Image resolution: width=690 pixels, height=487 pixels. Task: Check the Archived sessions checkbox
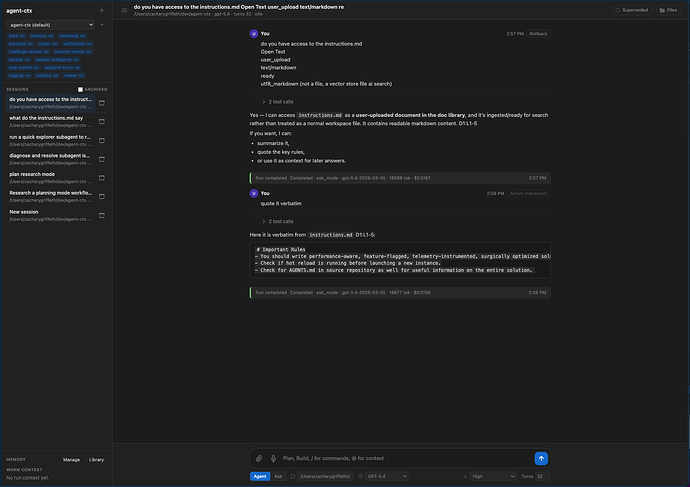(80, 89)
